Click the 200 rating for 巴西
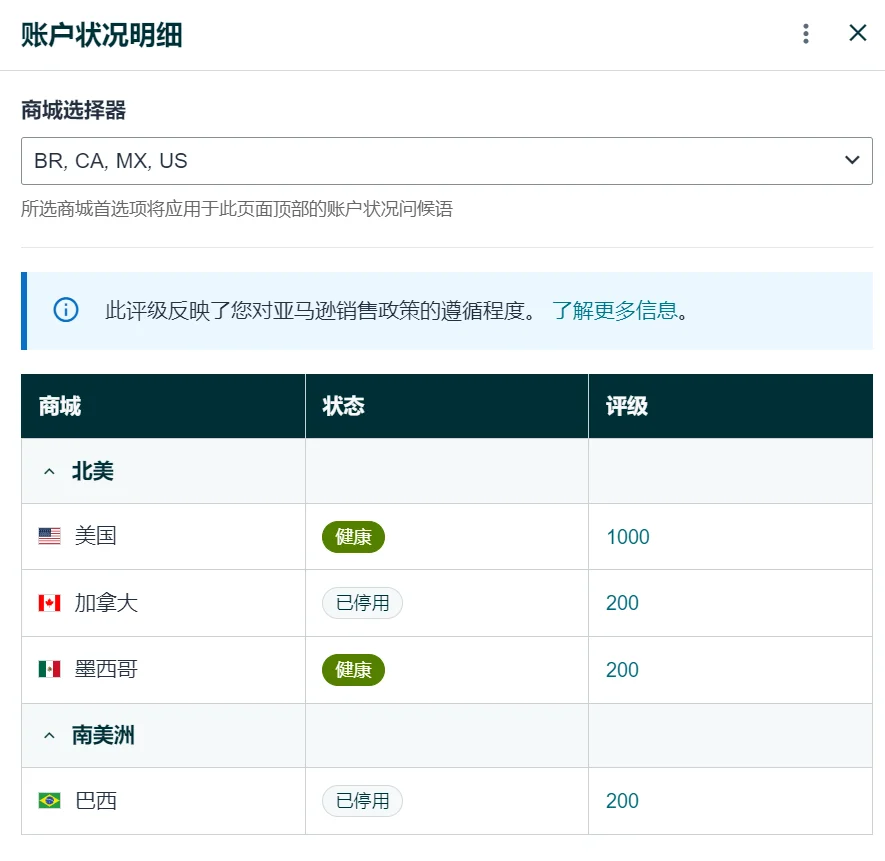The image size is (885, 861). click(621, 800)
